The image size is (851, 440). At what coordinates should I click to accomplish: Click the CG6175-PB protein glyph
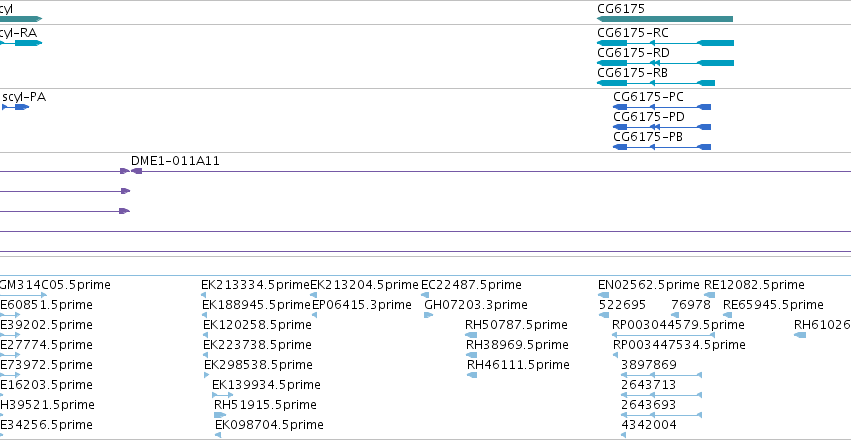(662, 147)
